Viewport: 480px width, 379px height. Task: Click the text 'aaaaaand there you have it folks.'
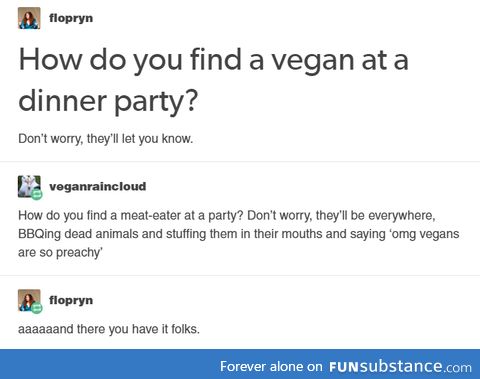tap(109, 329)
